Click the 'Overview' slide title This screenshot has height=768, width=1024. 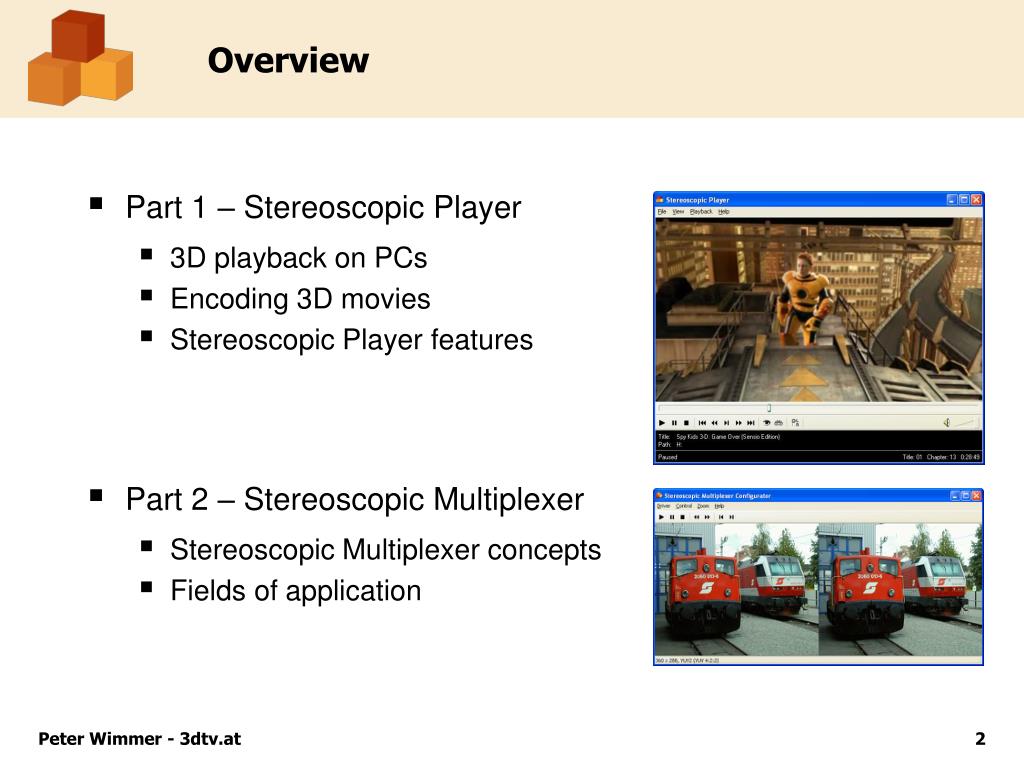point(288,60)
